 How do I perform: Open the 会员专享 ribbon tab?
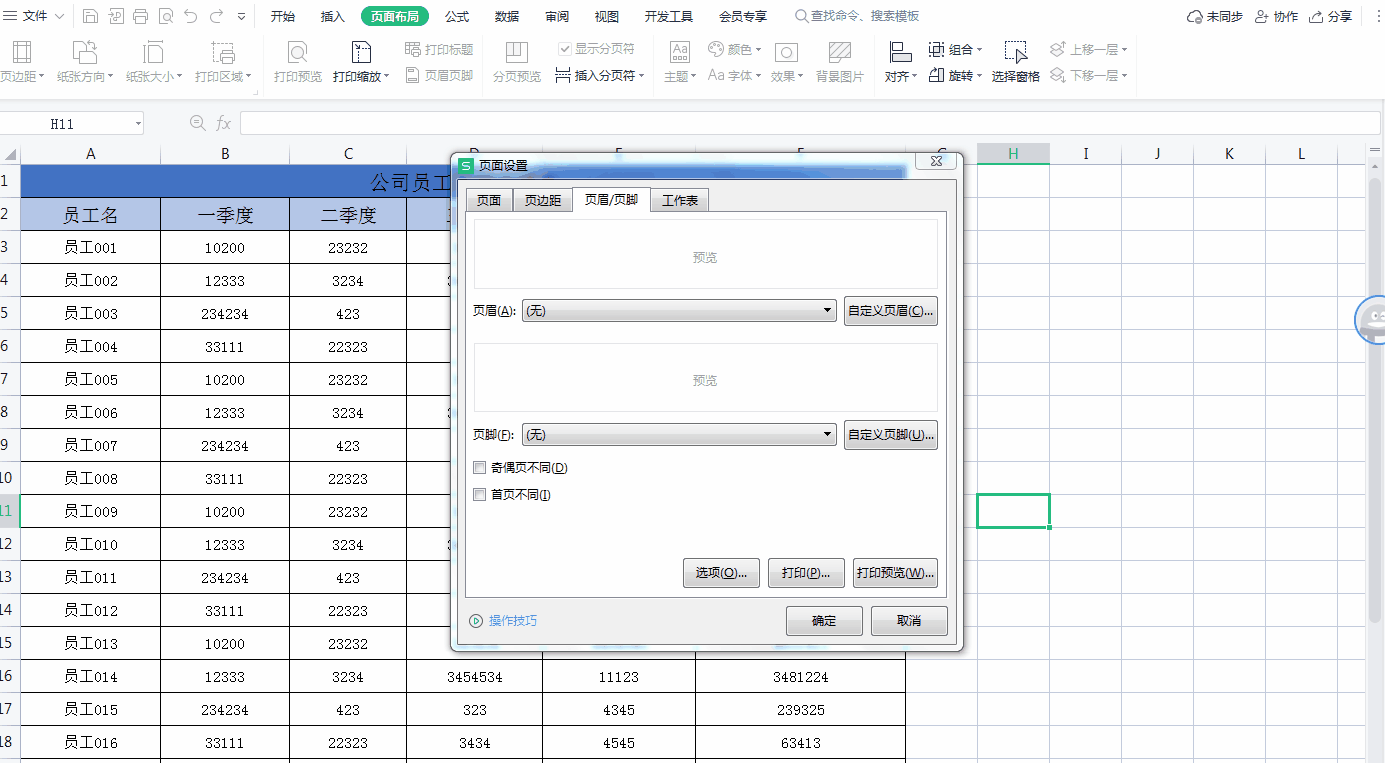[x=743, y=16]
